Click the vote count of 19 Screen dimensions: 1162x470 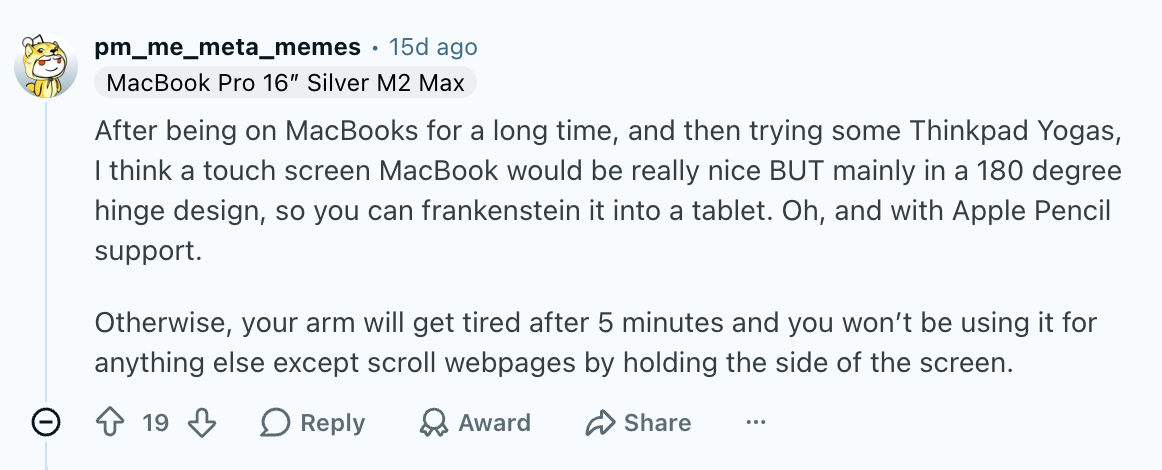pos(156,423)
